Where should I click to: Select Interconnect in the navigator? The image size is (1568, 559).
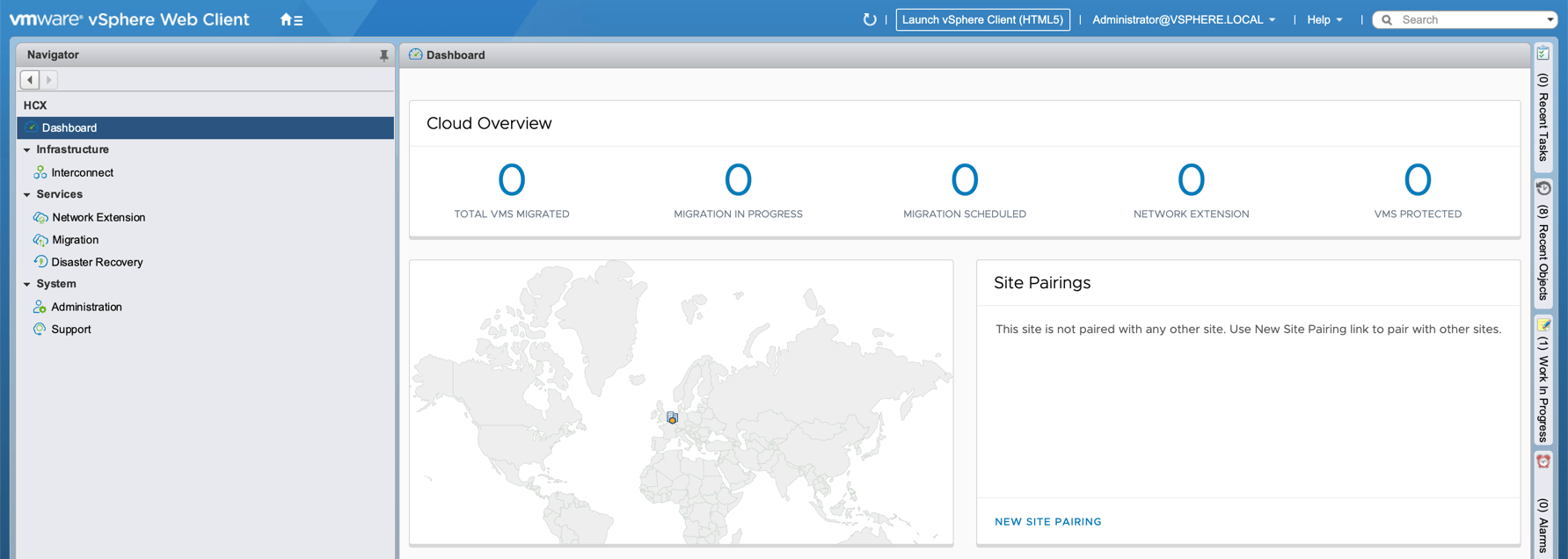pyautogui.click(x=82, y=173)
